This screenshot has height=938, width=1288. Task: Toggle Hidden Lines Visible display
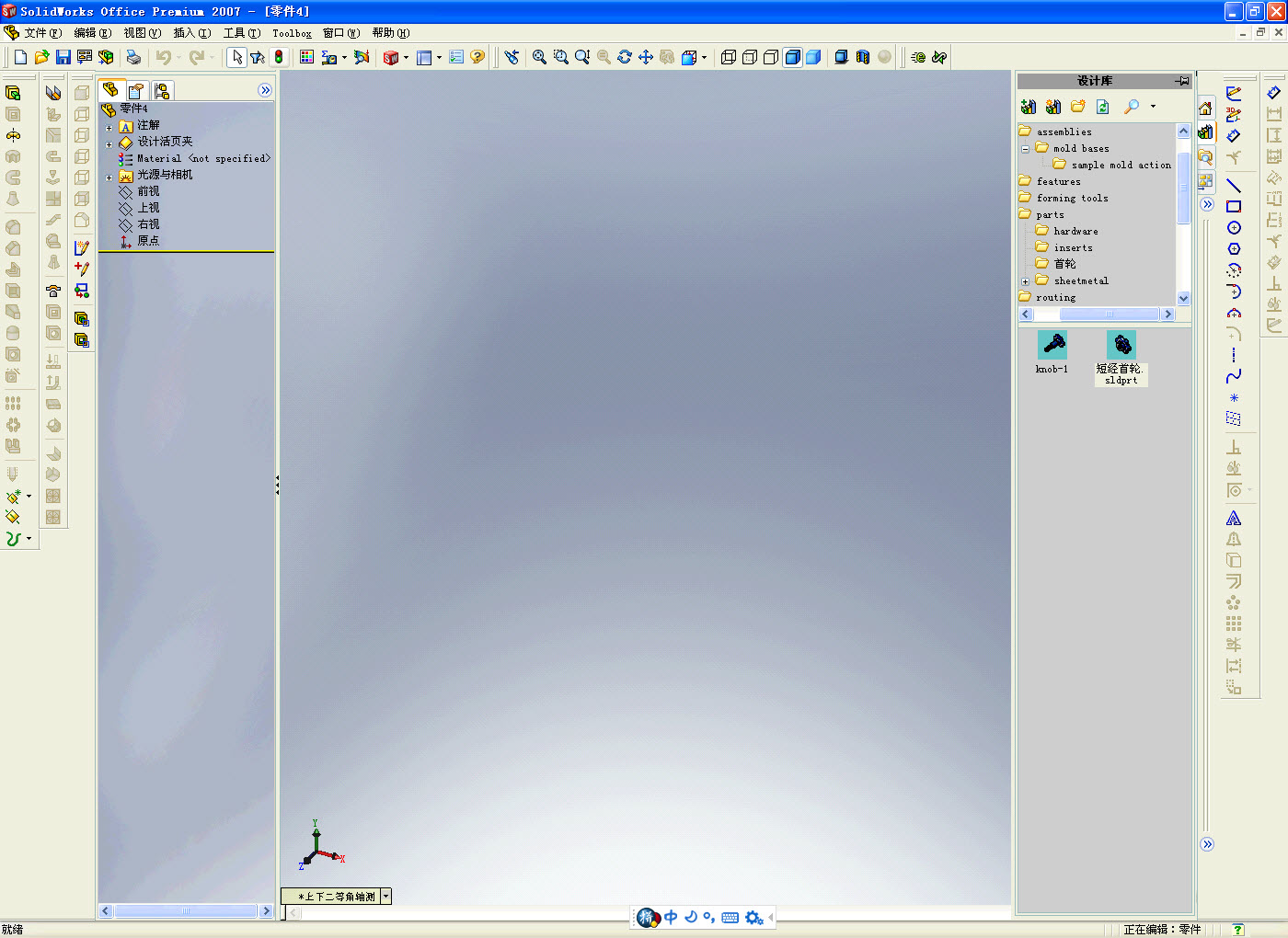coord(750,57)
